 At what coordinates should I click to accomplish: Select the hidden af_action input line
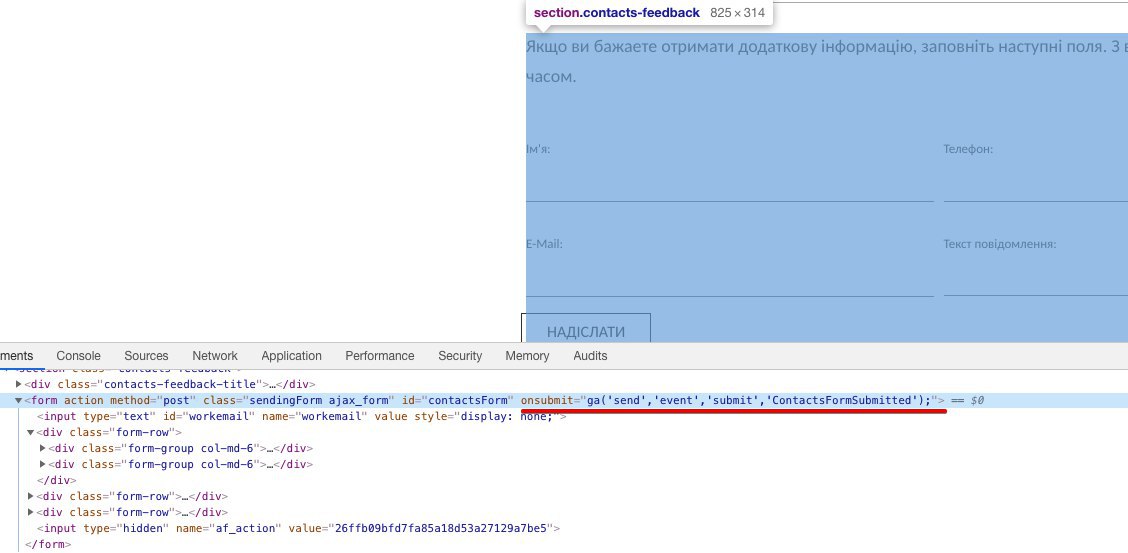point(299,528)
